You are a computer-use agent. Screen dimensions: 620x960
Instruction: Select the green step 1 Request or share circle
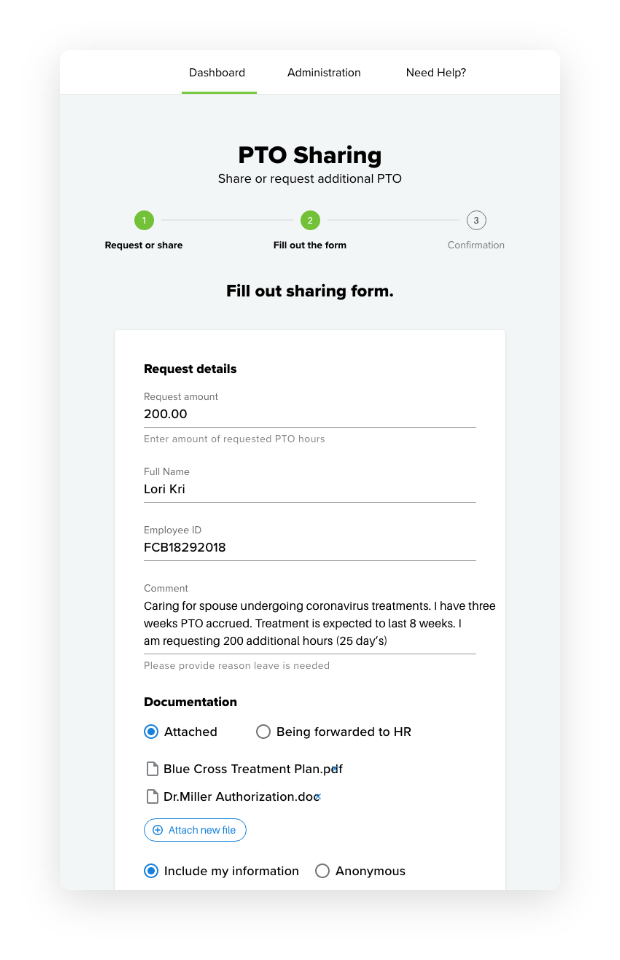pos(144,222)
